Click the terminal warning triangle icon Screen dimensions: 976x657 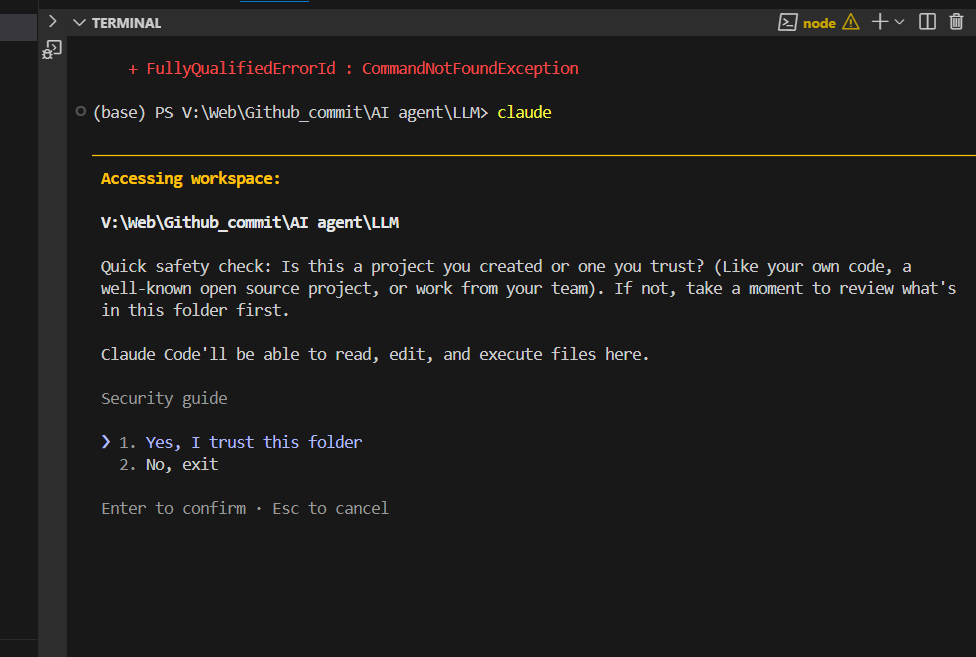click(851, 22)
